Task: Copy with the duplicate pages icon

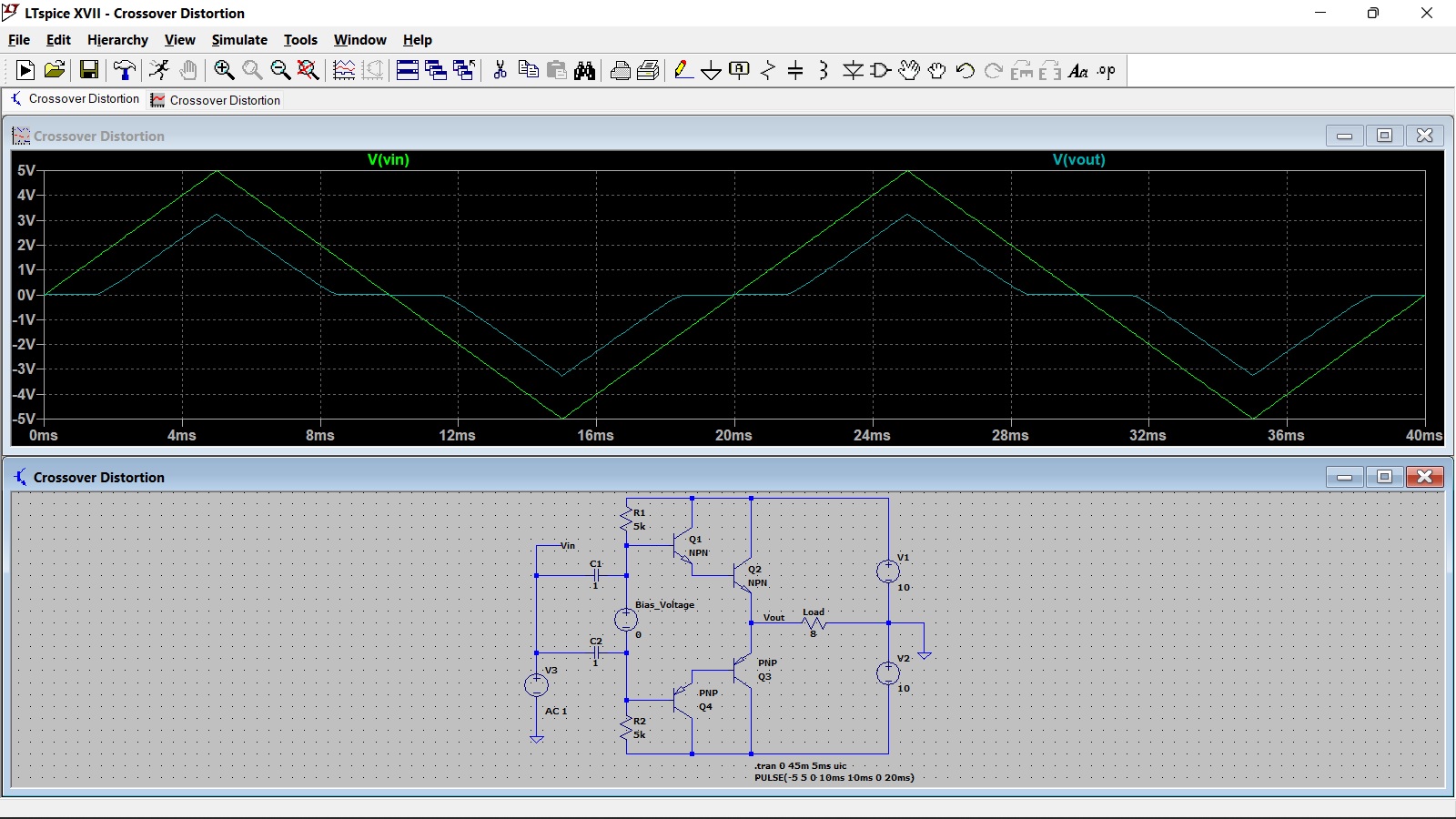Action: (x=528, y=70)
